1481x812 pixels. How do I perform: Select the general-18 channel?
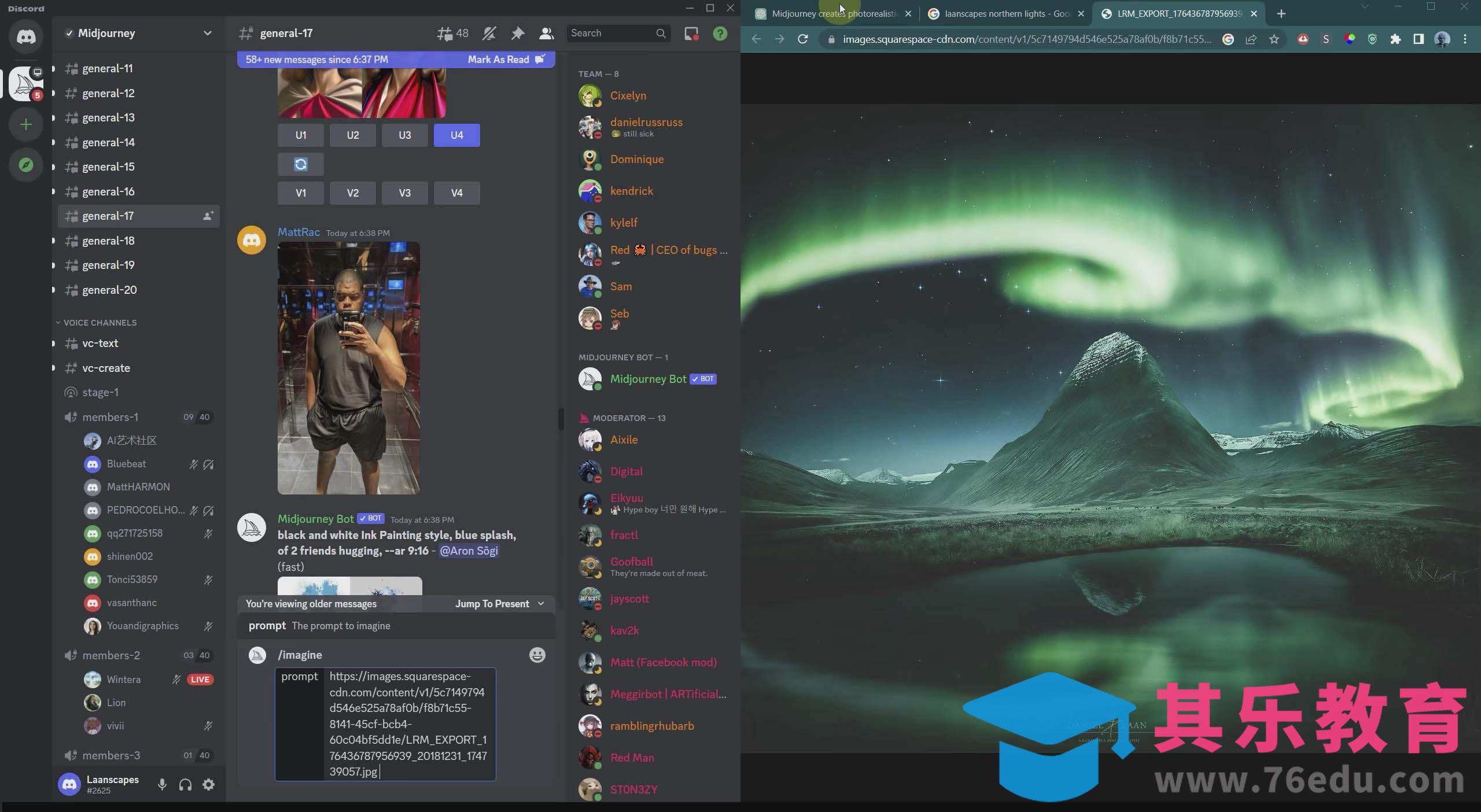(108, 241)
